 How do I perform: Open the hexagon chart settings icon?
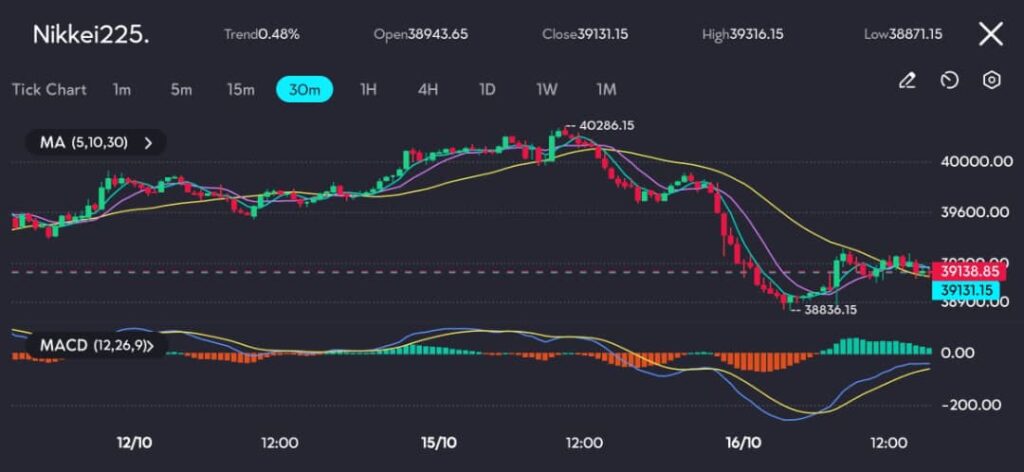point(991,81)
